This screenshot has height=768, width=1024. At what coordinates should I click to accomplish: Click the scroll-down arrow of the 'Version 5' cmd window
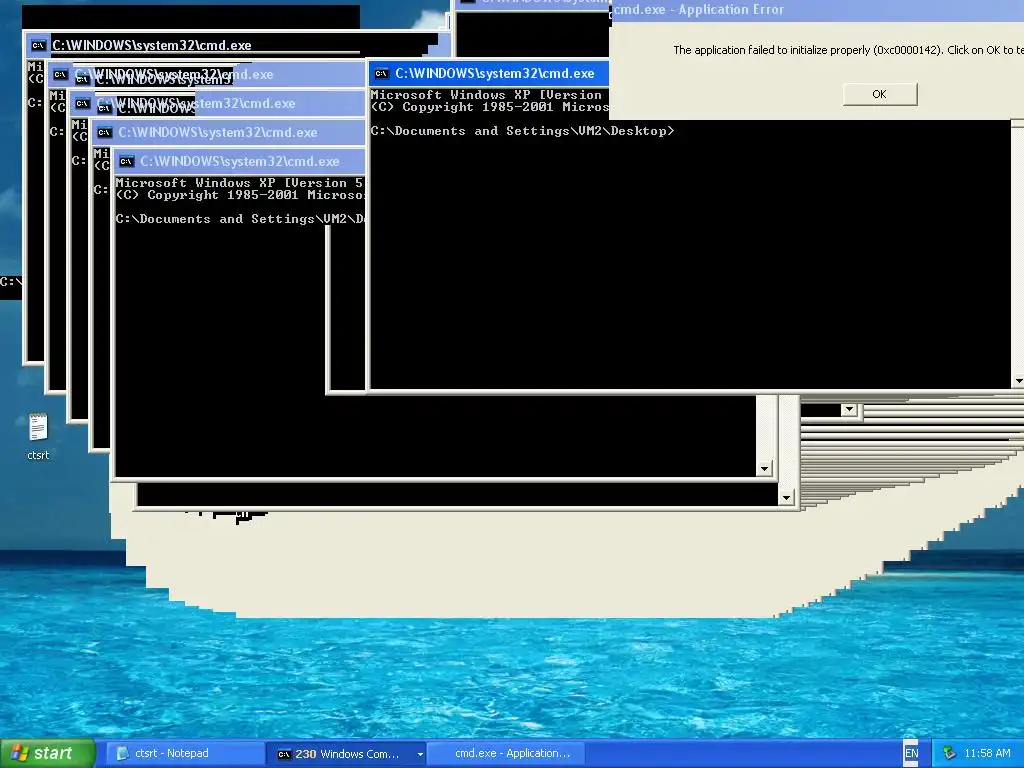pyautogui.click(x=764, y=468)
